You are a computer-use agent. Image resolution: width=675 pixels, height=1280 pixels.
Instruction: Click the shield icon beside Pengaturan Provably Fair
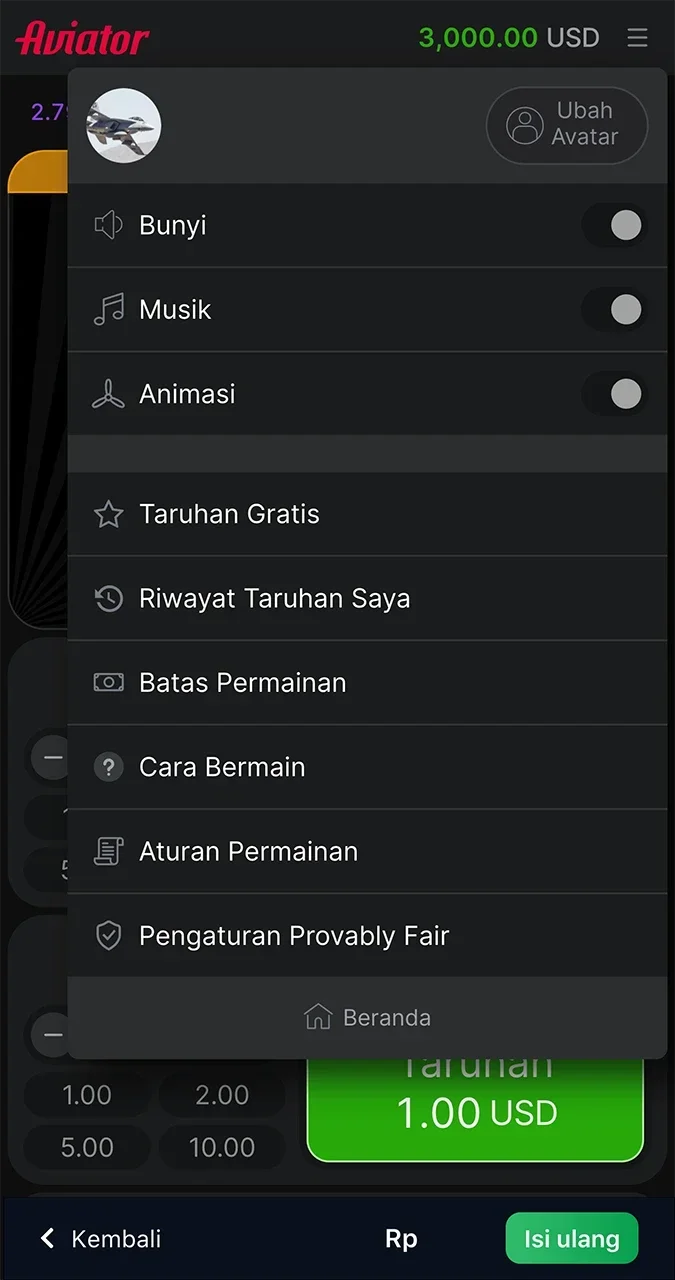tap(108, 935)
